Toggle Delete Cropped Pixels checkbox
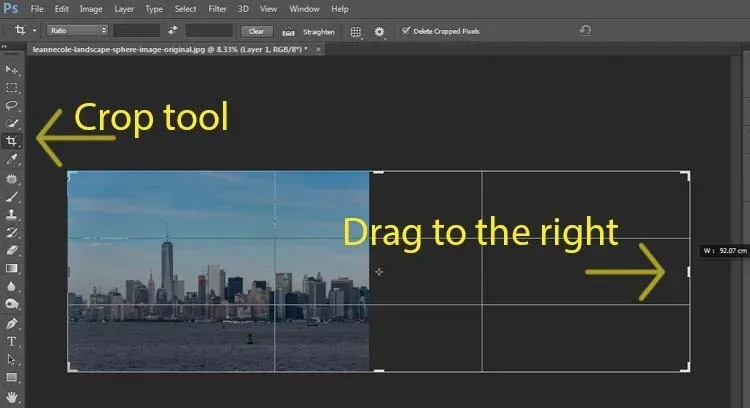This screenshot has height=408, width=750. click(x=406, y=31)
